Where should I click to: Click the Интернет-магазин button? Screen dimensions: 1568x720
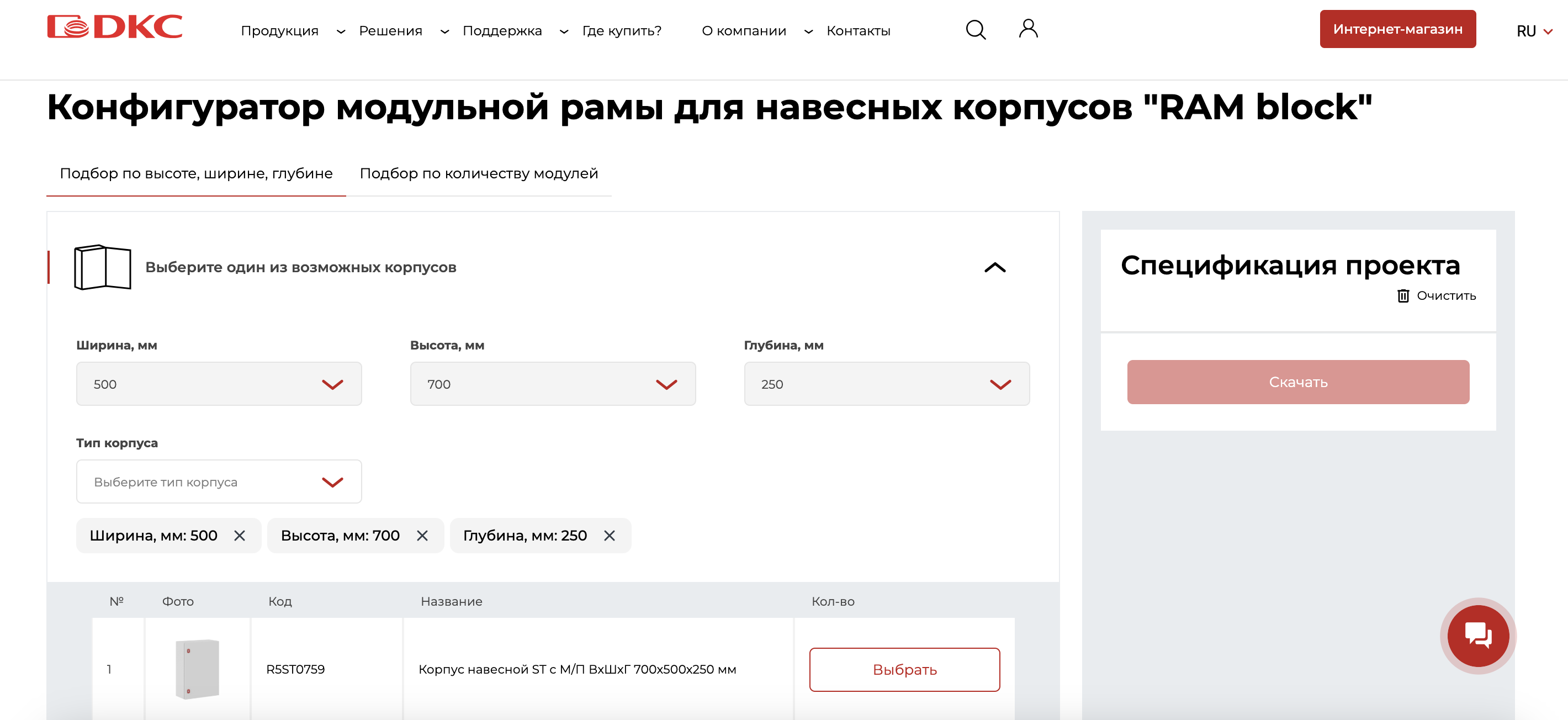tap(1397, 29)
